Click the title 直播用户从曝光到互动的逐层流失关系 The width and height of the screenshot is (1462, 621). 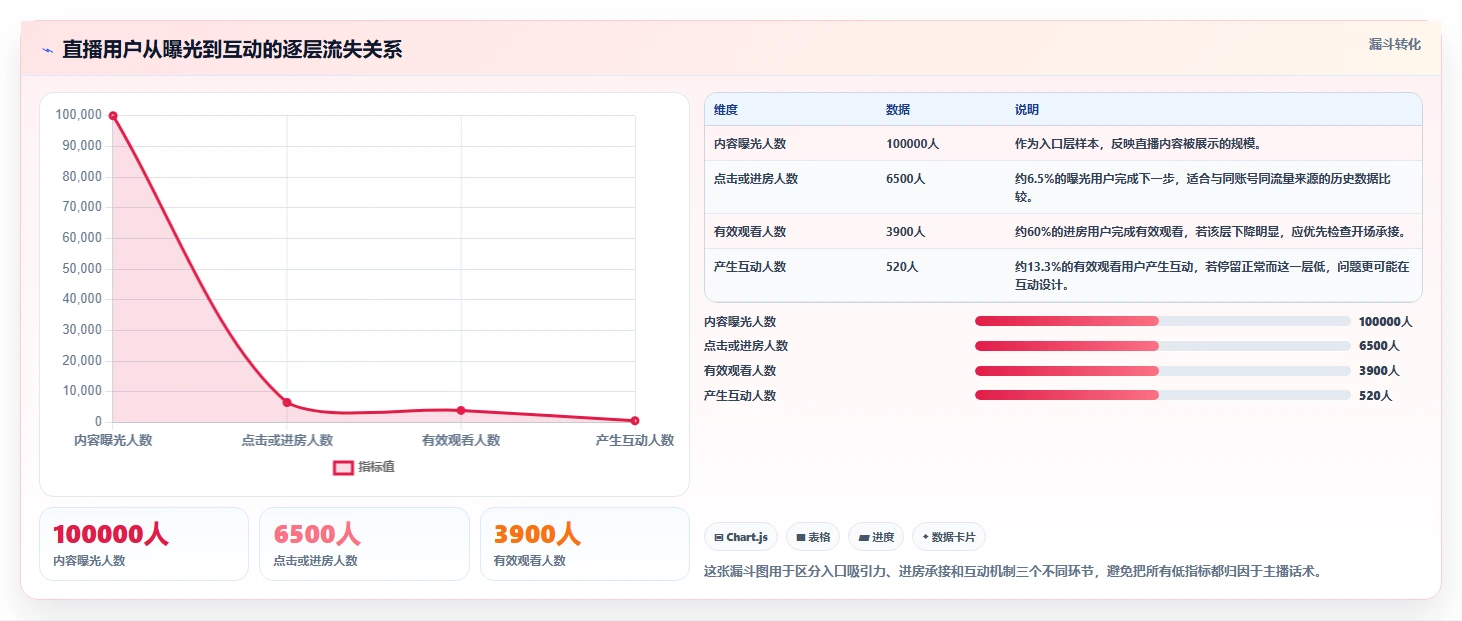[x=232, y=49]
